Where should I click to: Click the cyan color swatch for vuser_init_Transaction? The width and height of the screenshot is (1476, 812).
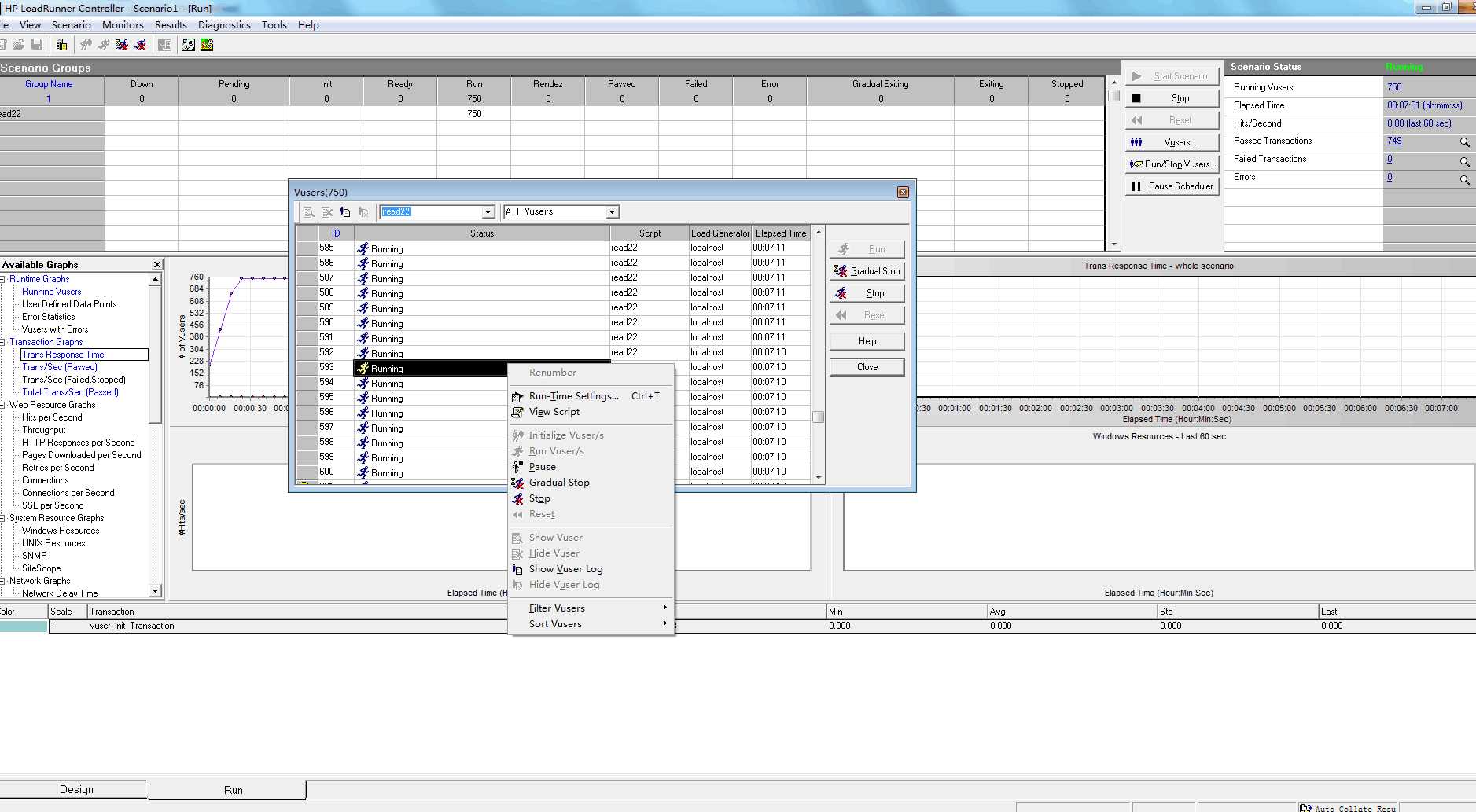24,626
